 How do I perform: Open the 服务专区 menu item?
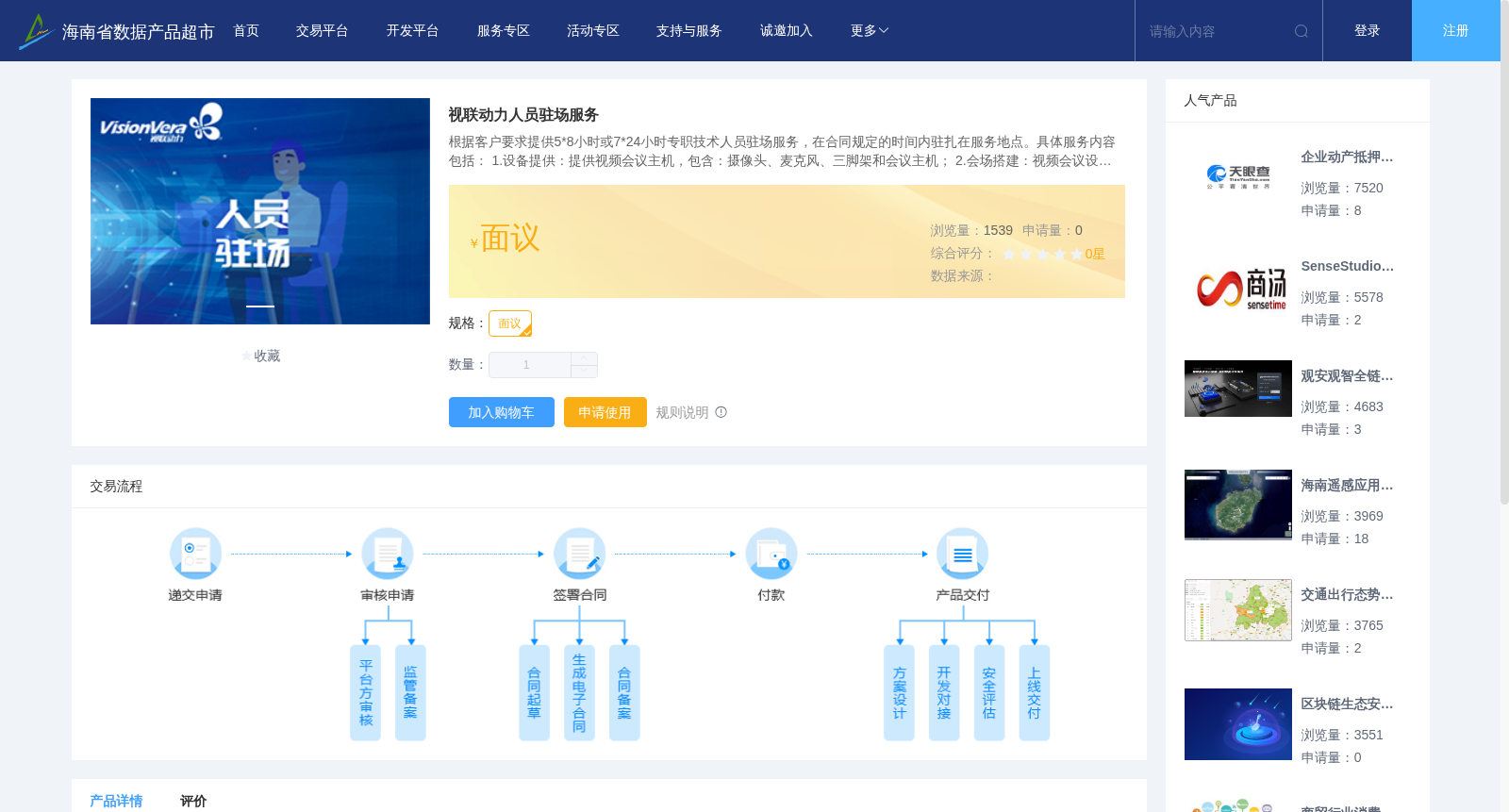pyautogui.click(x=504, y=31)
